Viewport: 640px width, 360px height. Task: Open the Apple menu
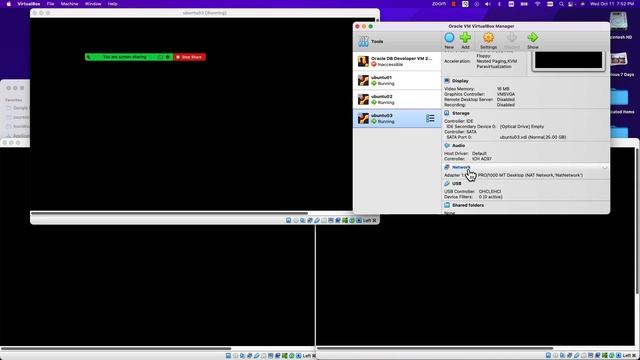pos(8,4)
